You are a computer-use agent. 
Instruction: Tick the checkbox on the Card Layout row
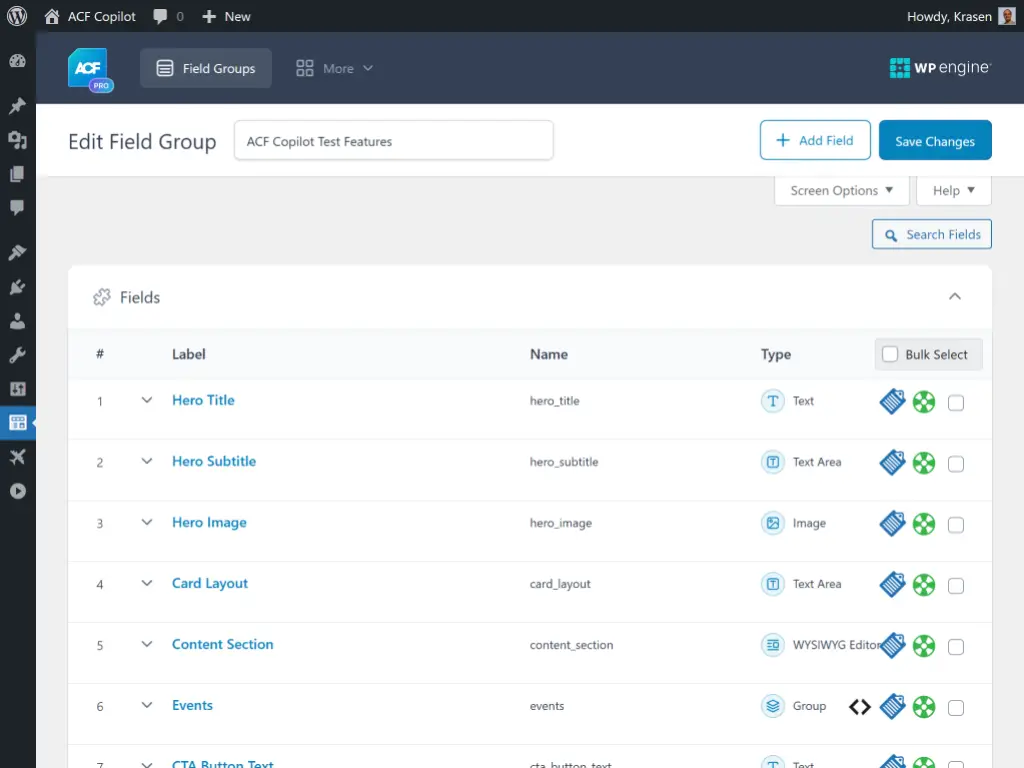pyautogui.click(x=956, y=584)
